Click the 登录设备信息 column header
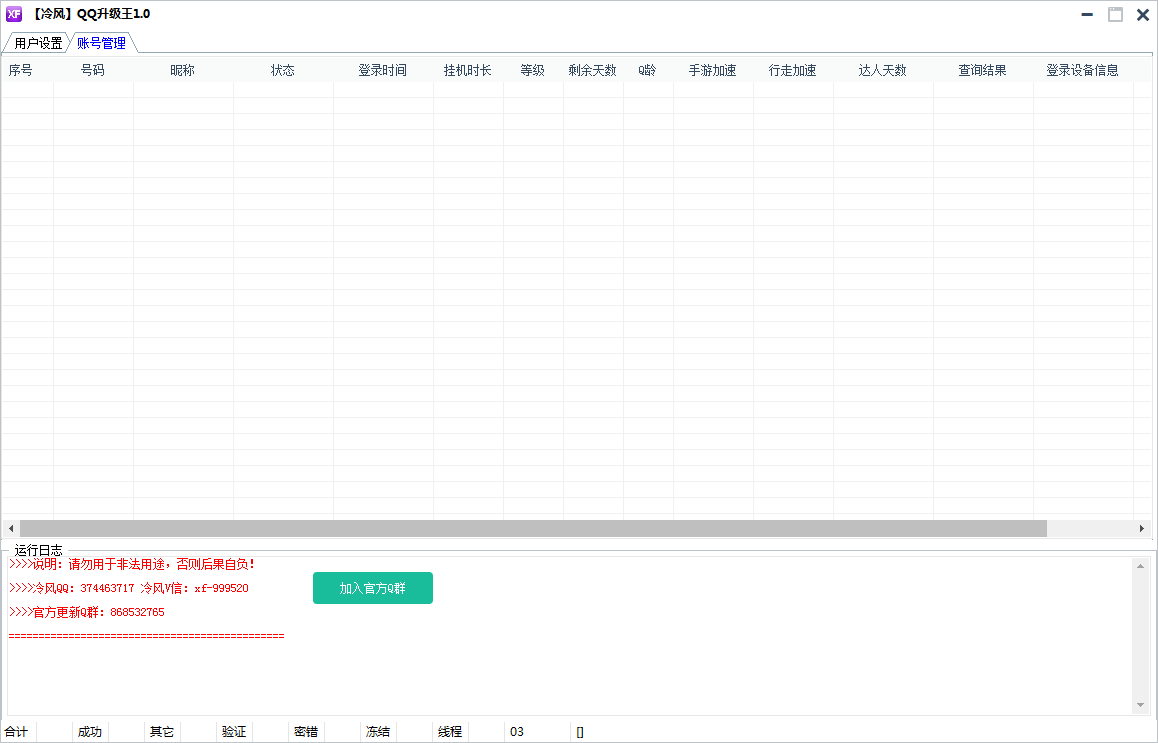Image resolution: width=1158 pixels, height=743 pixels. 1082,70
